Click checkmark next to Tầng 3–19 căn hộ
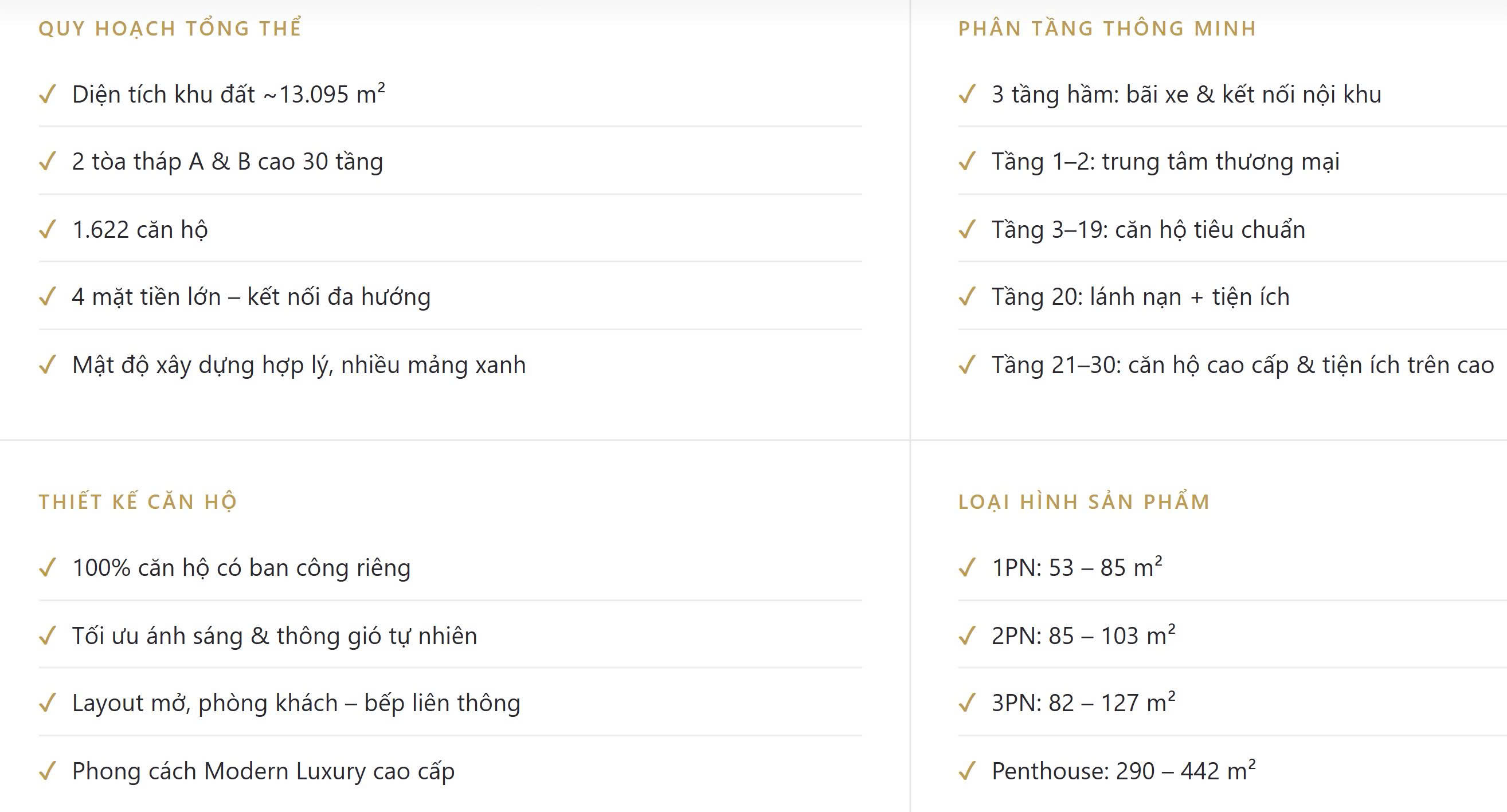Viewport: 1507px width, 812px height. (x=967, y=229)
